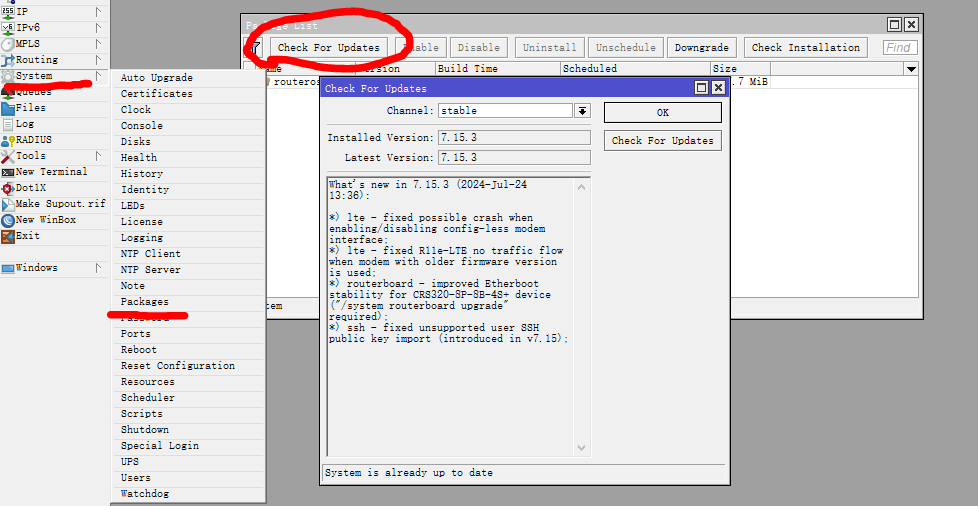
Task: Click the Windows icon in sidebar
Action: [7, 268]
